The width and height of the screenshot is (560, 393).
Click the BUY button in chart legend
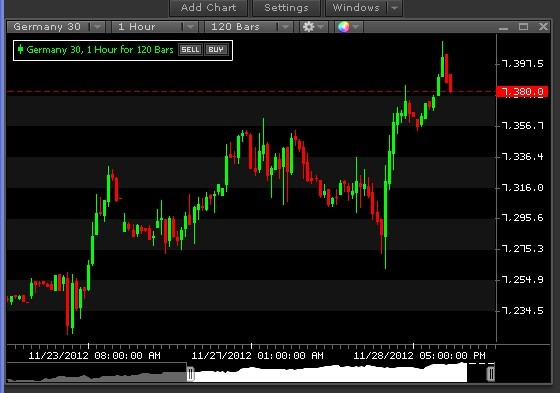(216, 50)
